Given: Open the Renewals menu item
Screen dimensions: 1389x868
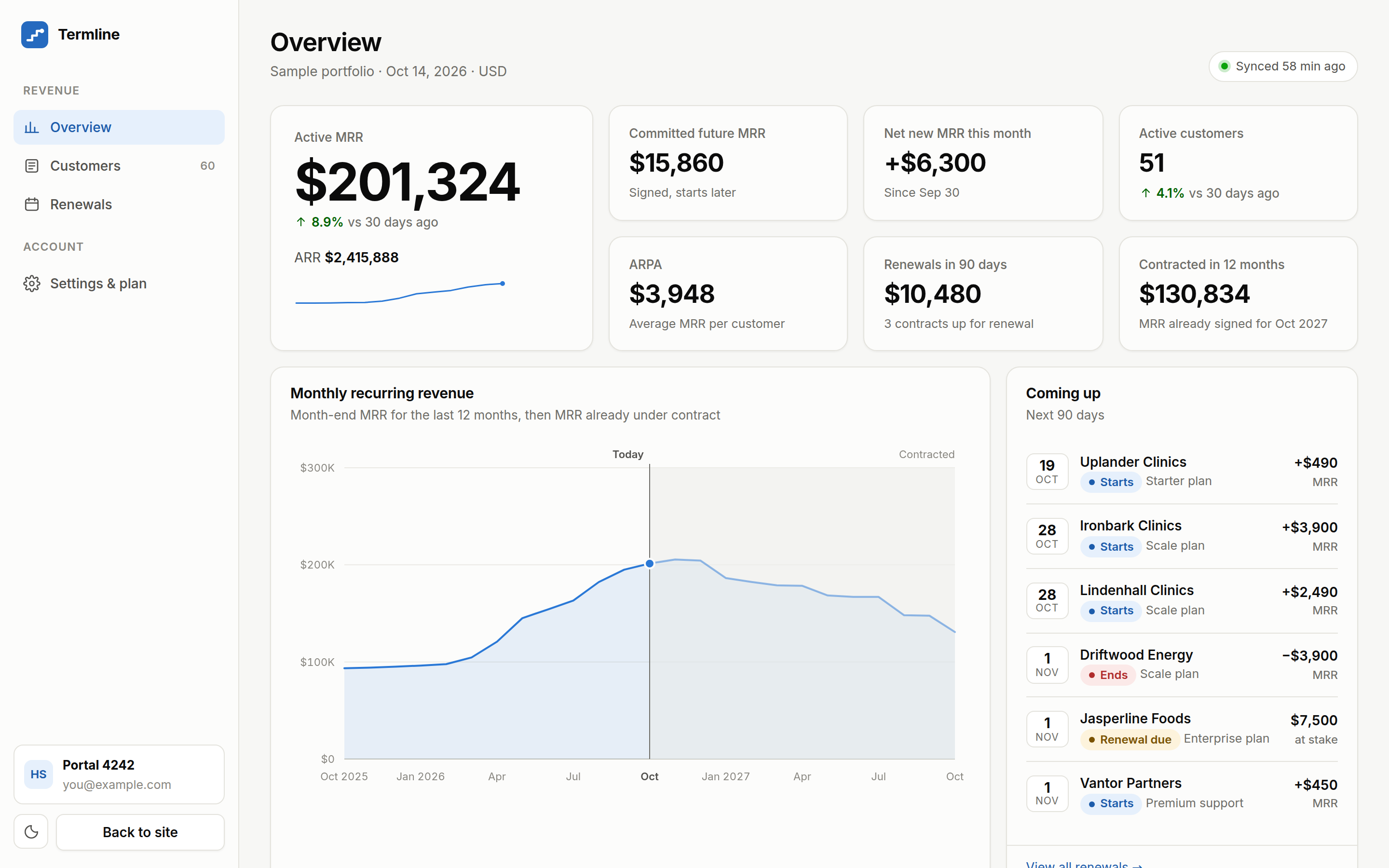Looking at the screenshot, I should point(119,204).
